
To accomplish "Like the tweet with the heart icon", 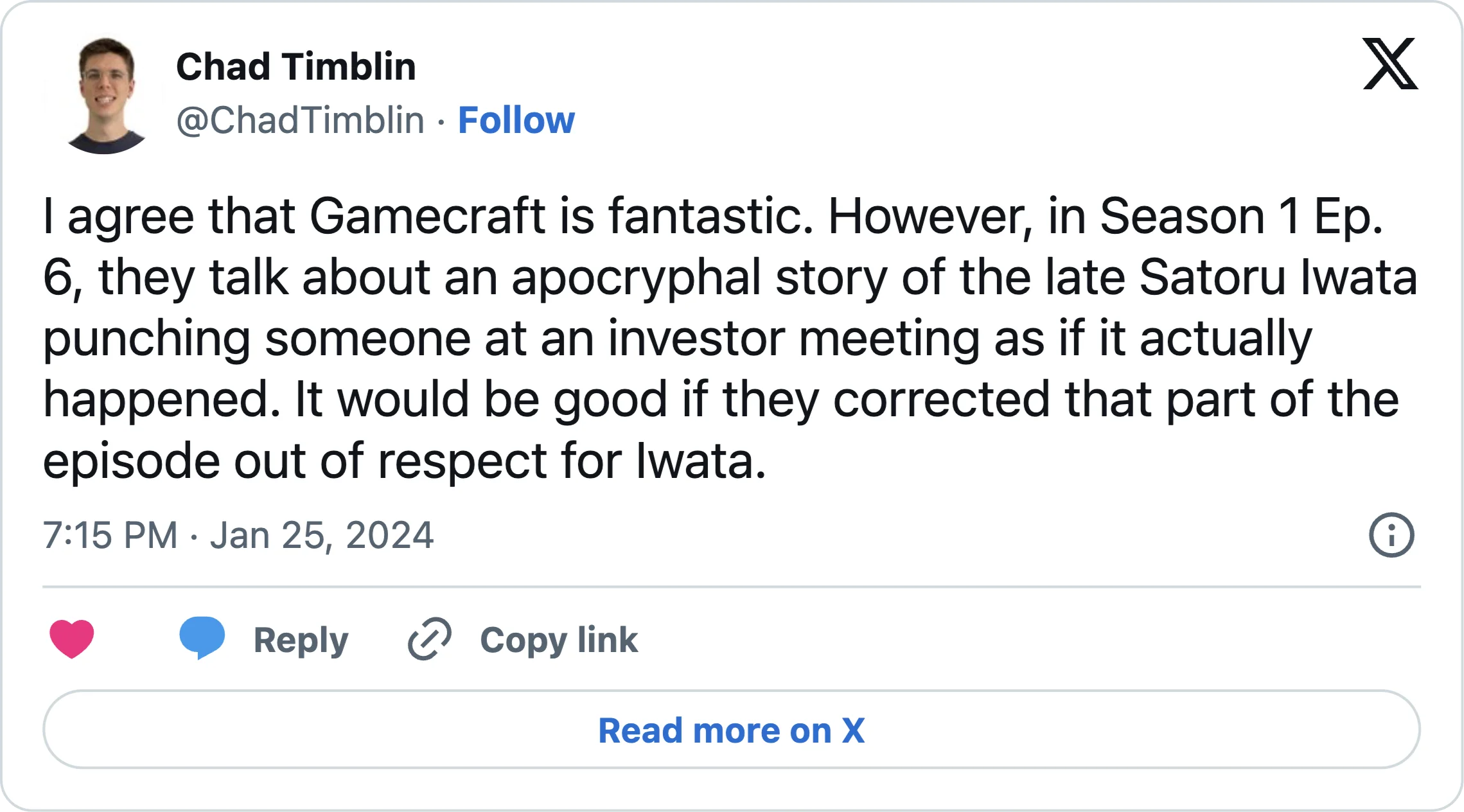I will tap(73, 639).
